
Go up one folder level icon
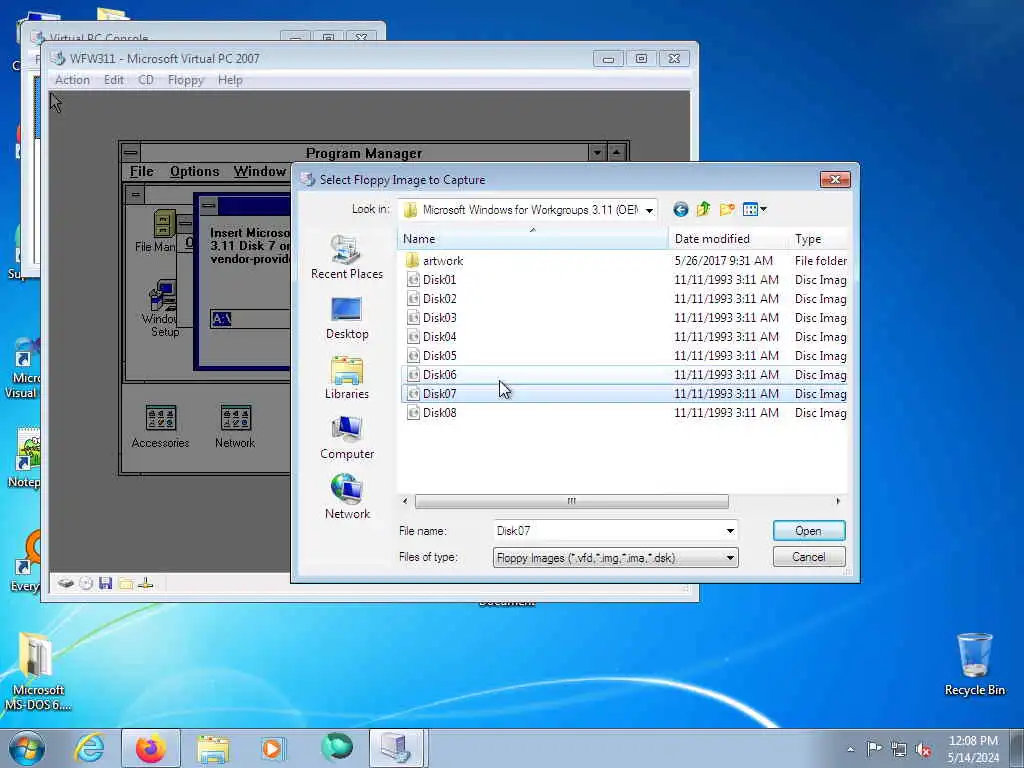tap(703, 210)
